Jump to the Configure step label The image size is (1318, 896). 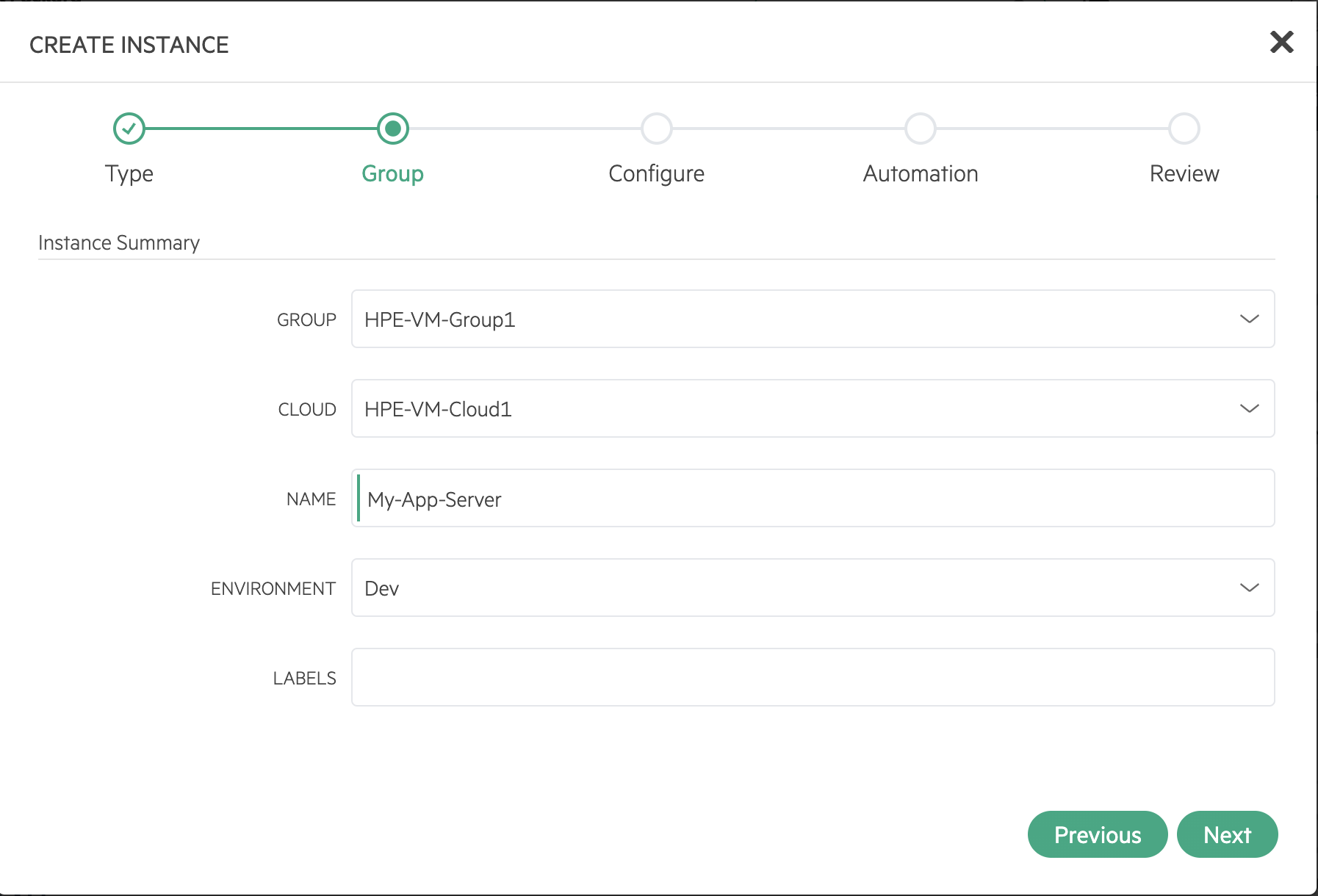(657, 174)
